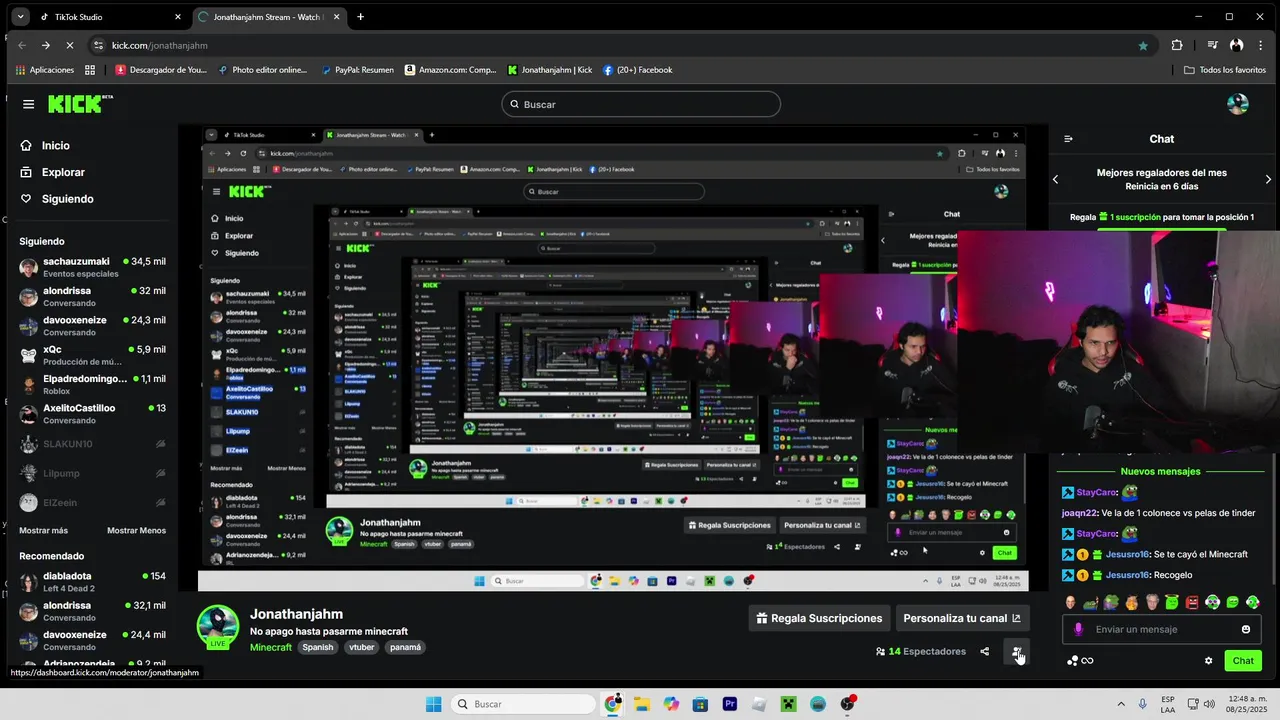Open the emoji picker in message box
Image resolution: width=1280 pixels, height=720 pixels.
point(1246,629)
